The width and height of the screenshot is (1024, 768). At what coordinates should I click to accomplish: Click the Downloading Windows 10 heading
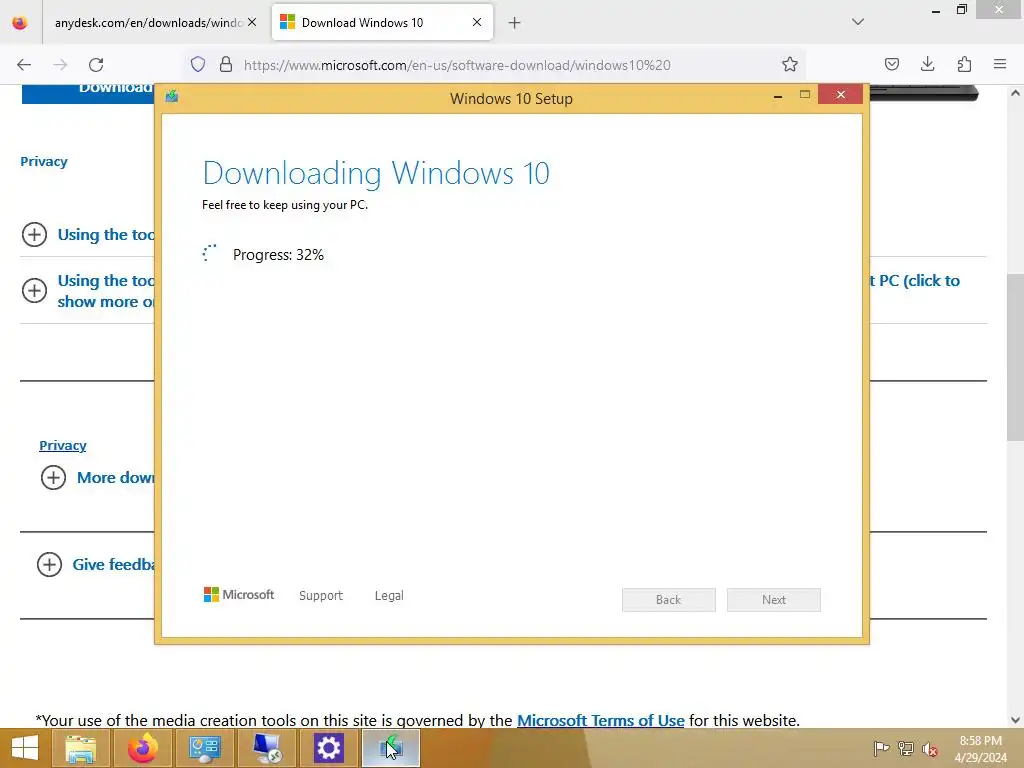[376, 173]
